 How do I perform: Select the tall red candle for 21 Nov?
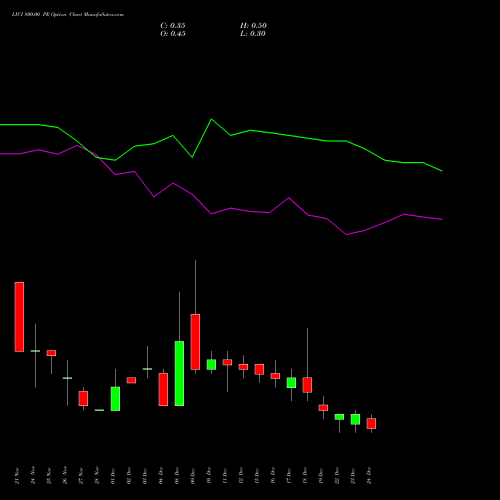click(19, 317)
